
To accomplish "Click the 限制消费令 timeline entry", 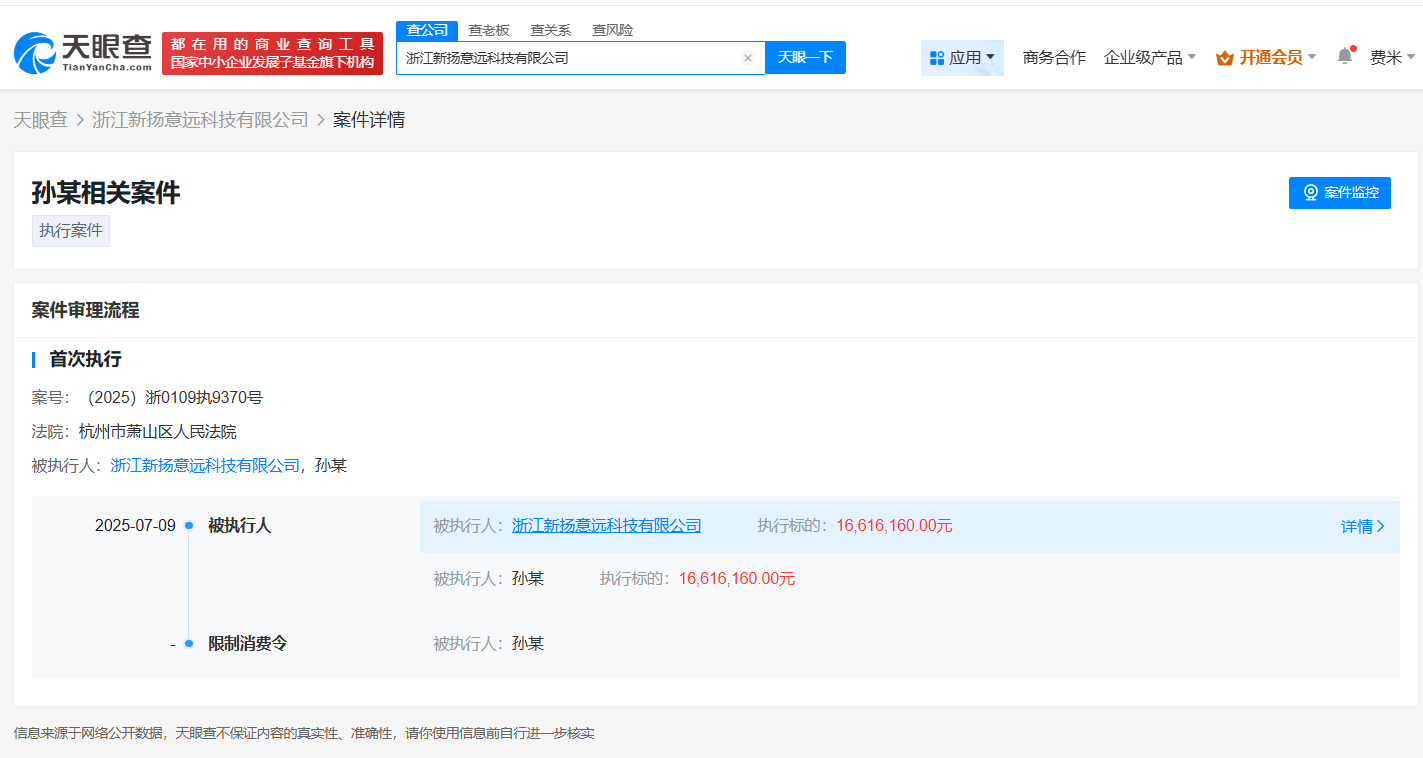I will click(248, 644).
